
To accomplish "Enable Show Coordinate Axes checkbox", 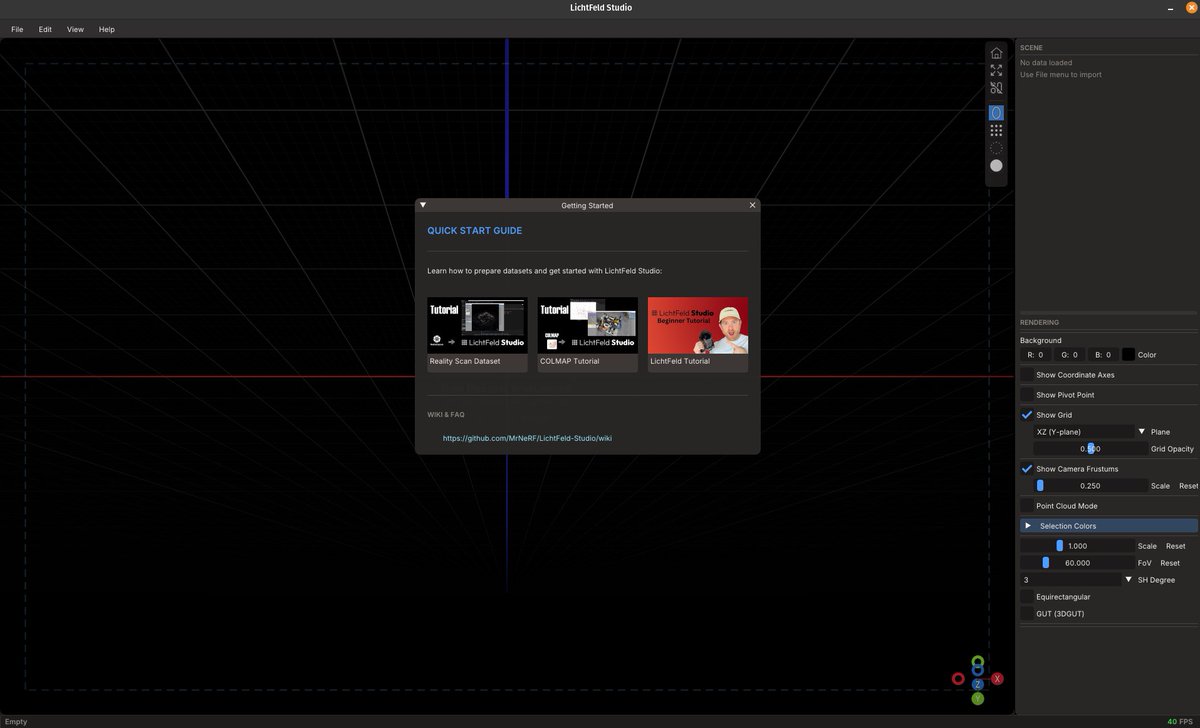I will click(x=1027, y=375).
